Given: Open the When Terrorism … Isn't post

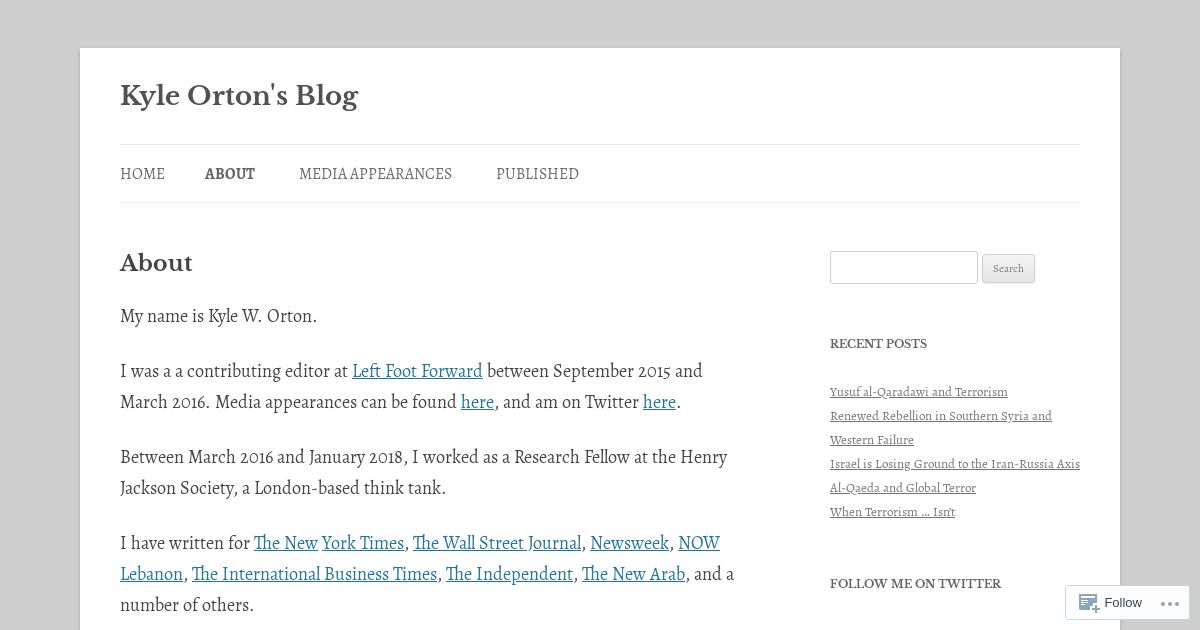Looking at the screenshot, I should [892, 512].
